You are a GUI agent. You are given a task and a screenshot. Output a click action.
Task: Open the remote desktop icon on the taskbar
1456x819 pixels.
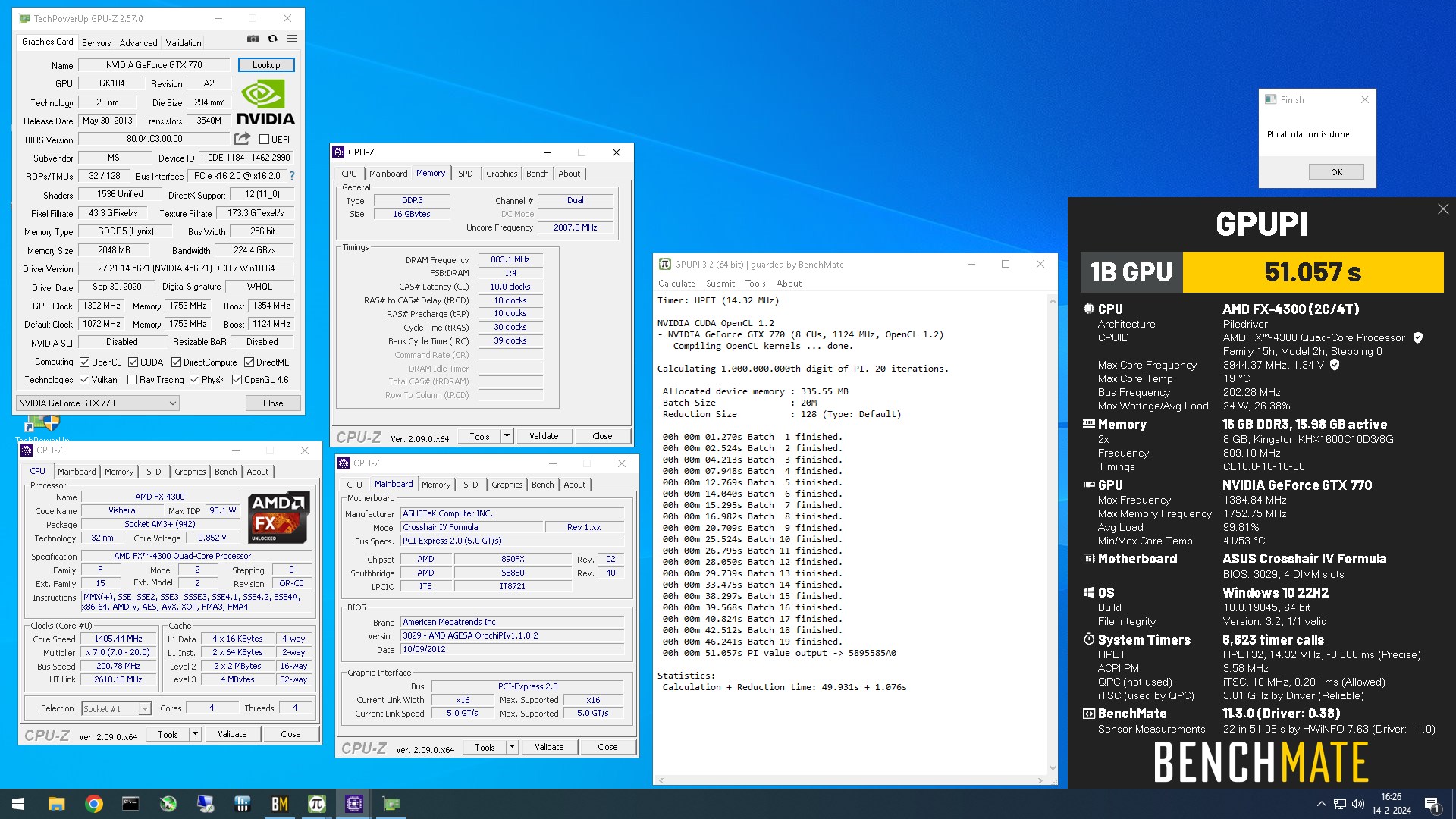[205, 804]
